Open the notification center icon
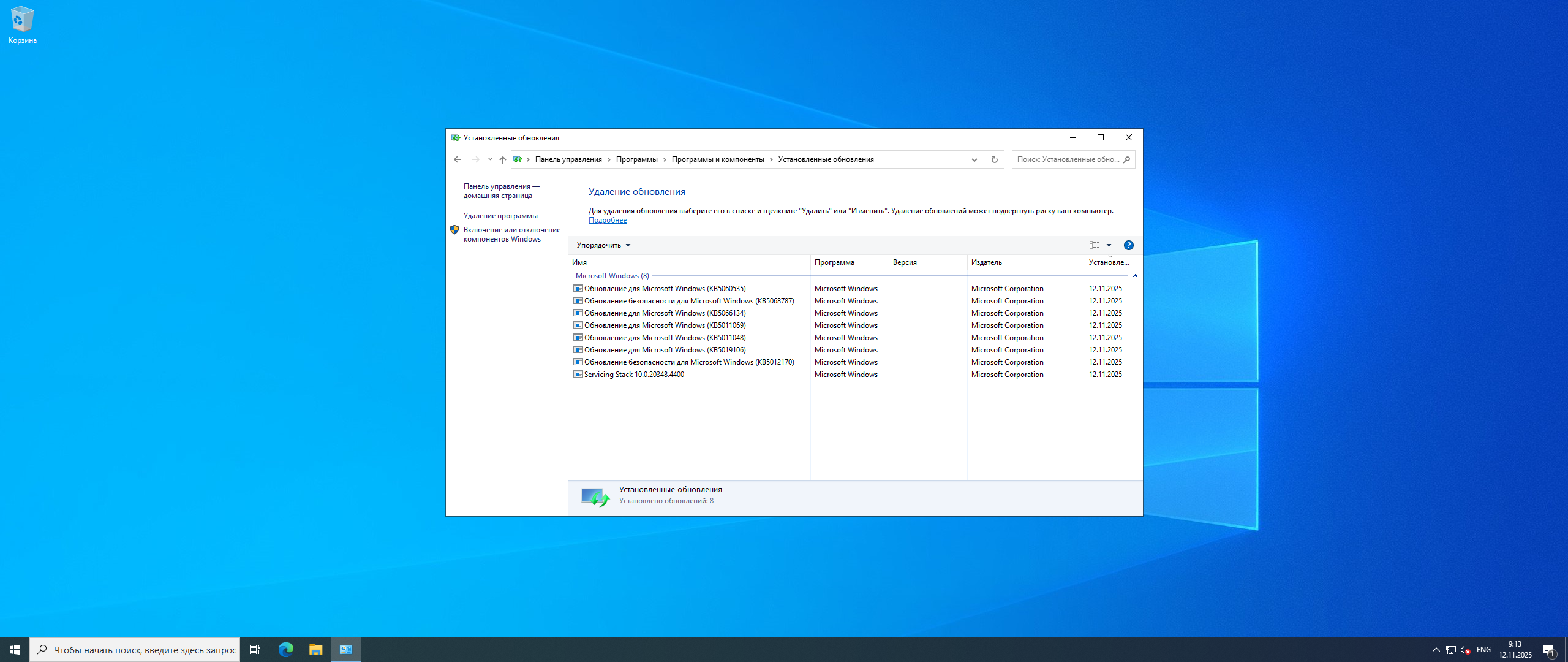Viewport: 1568px width, 662px height. pos(1548,650)
